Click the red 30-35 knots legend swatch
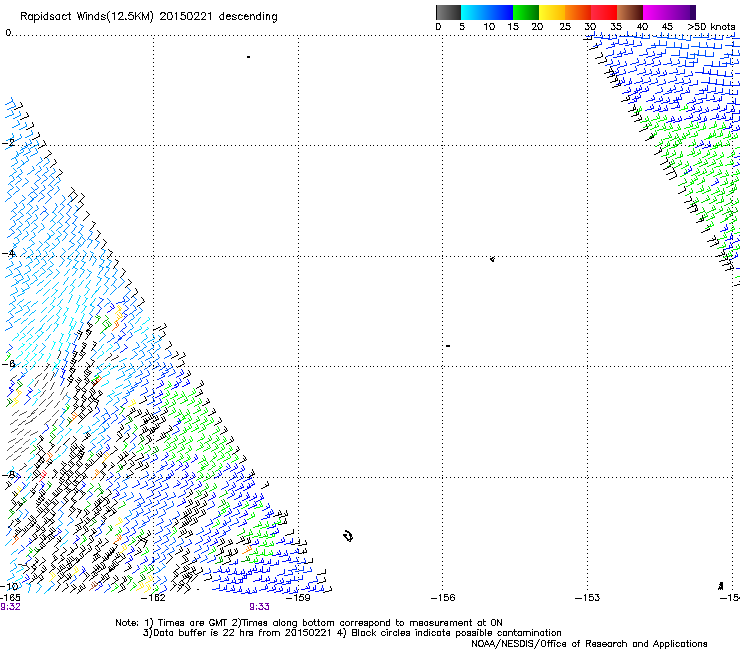Viewport: 740px width, 650px height. pyautogui.click(x=604, y=12)
